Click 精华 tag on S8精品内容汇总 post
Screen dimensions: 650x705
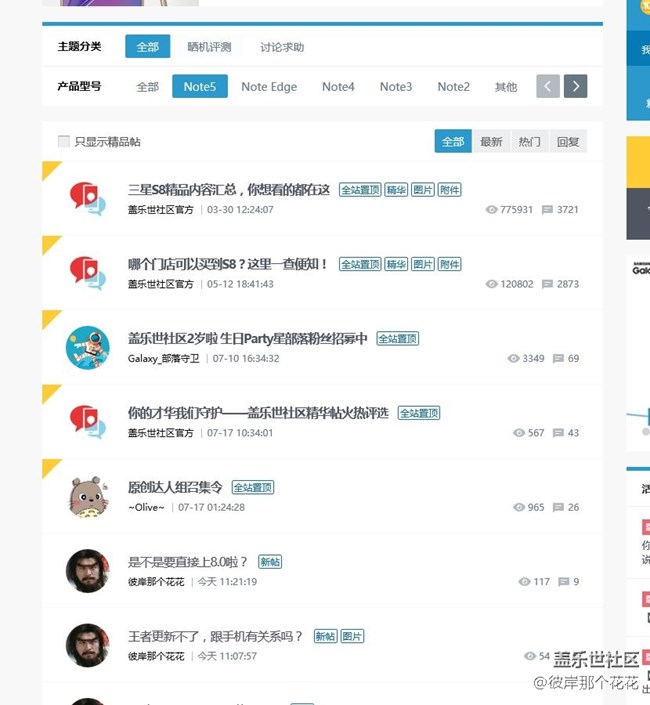click(396, 190)
